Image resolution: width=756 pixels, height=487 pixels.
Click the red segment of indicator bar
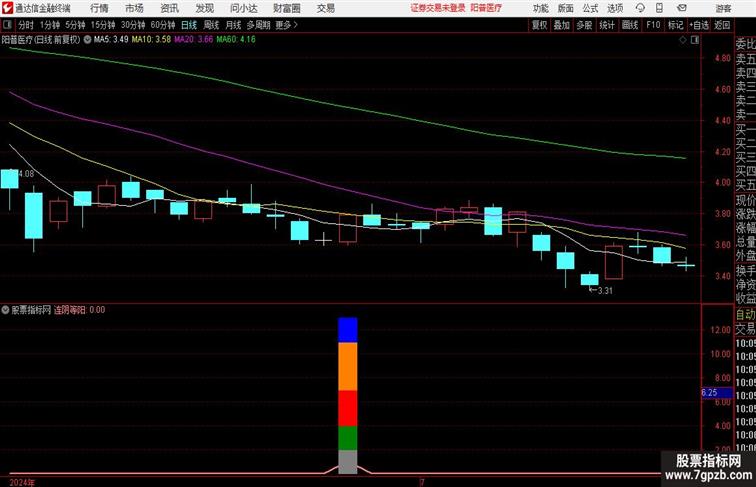click(x=348, y=408)
